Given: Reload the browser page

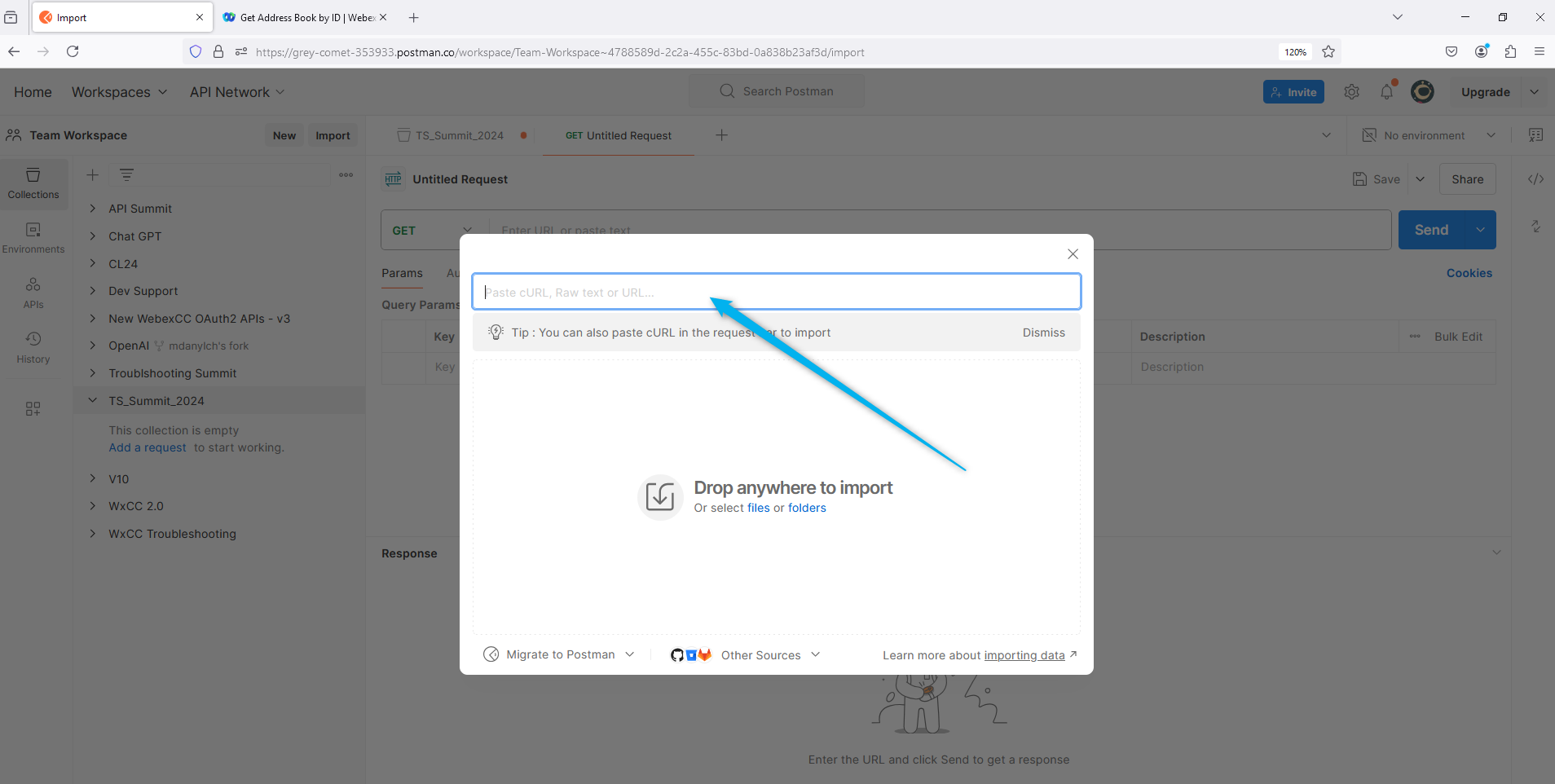Looking at the screenshot, I should pyautogui.click(x=73, y=51).
